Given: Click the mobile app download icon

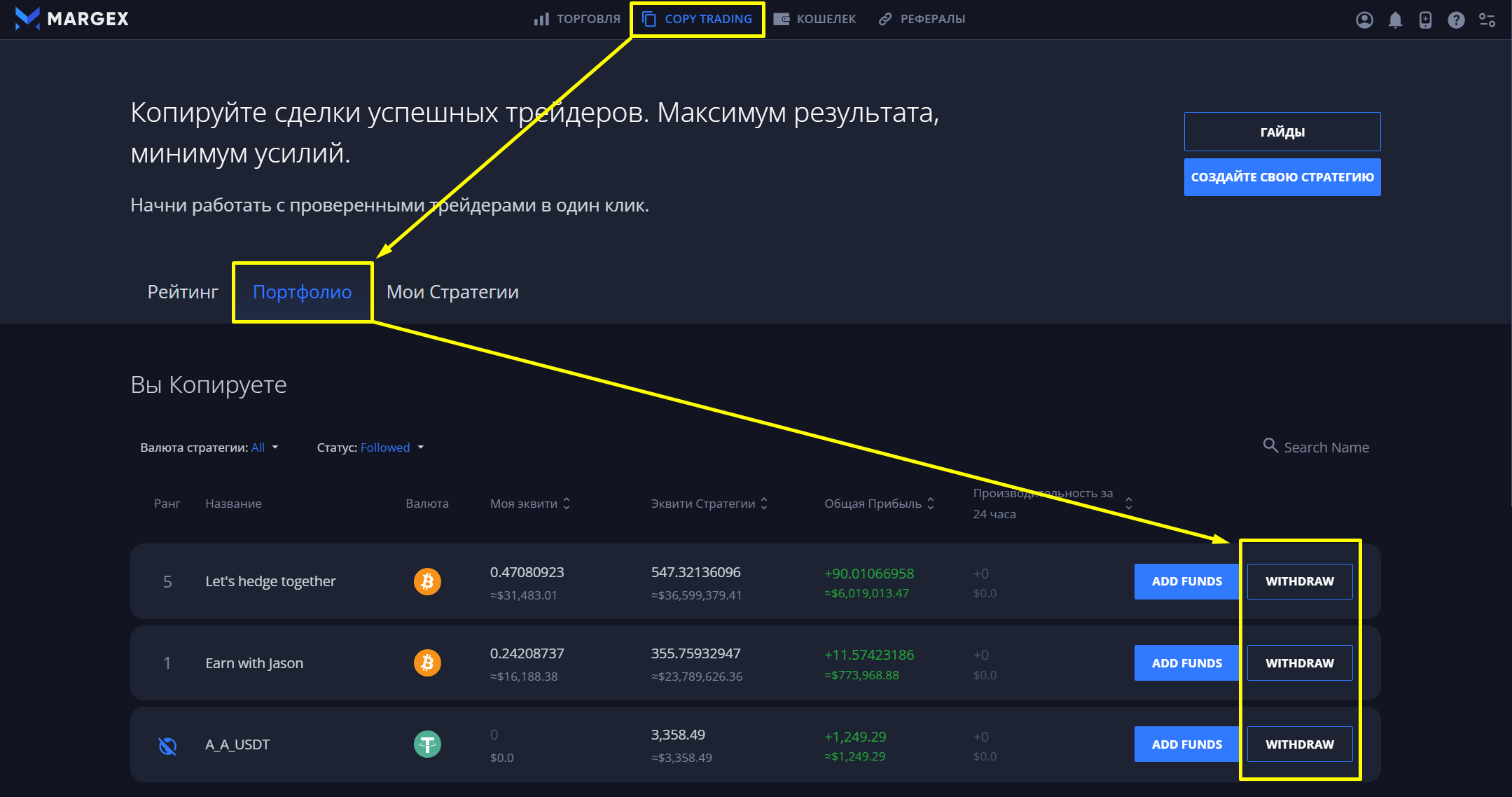Looking at the screenshot, I should [x=1425, y=20].
